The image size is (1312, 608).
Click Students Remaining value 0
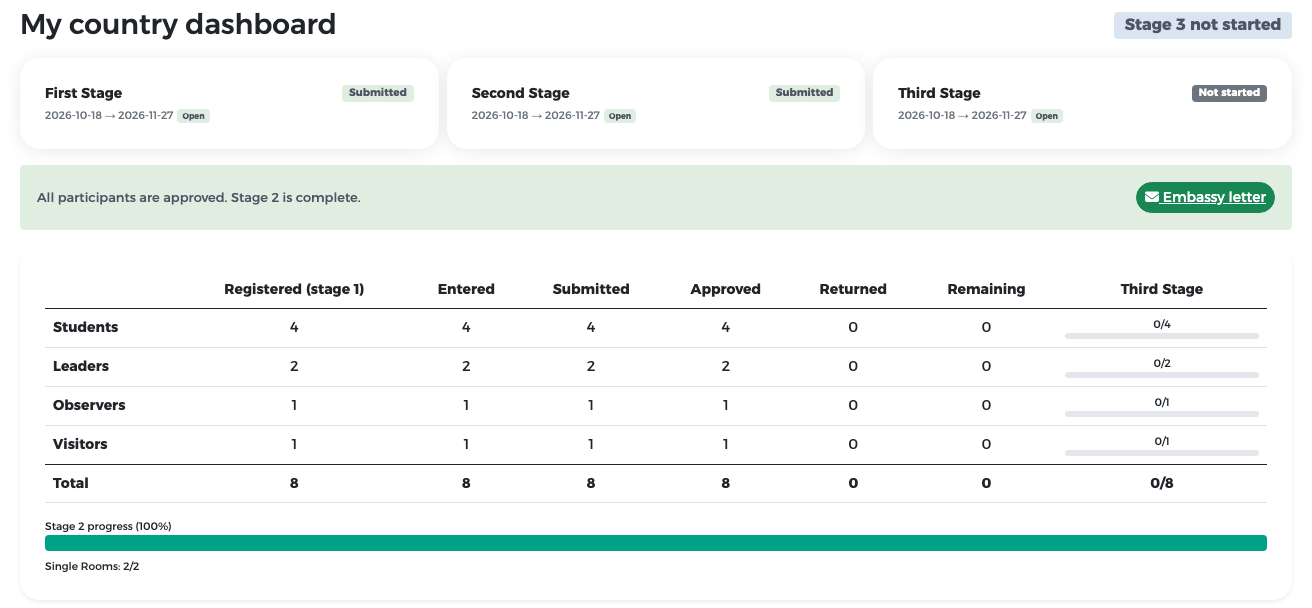coord(986,327)
